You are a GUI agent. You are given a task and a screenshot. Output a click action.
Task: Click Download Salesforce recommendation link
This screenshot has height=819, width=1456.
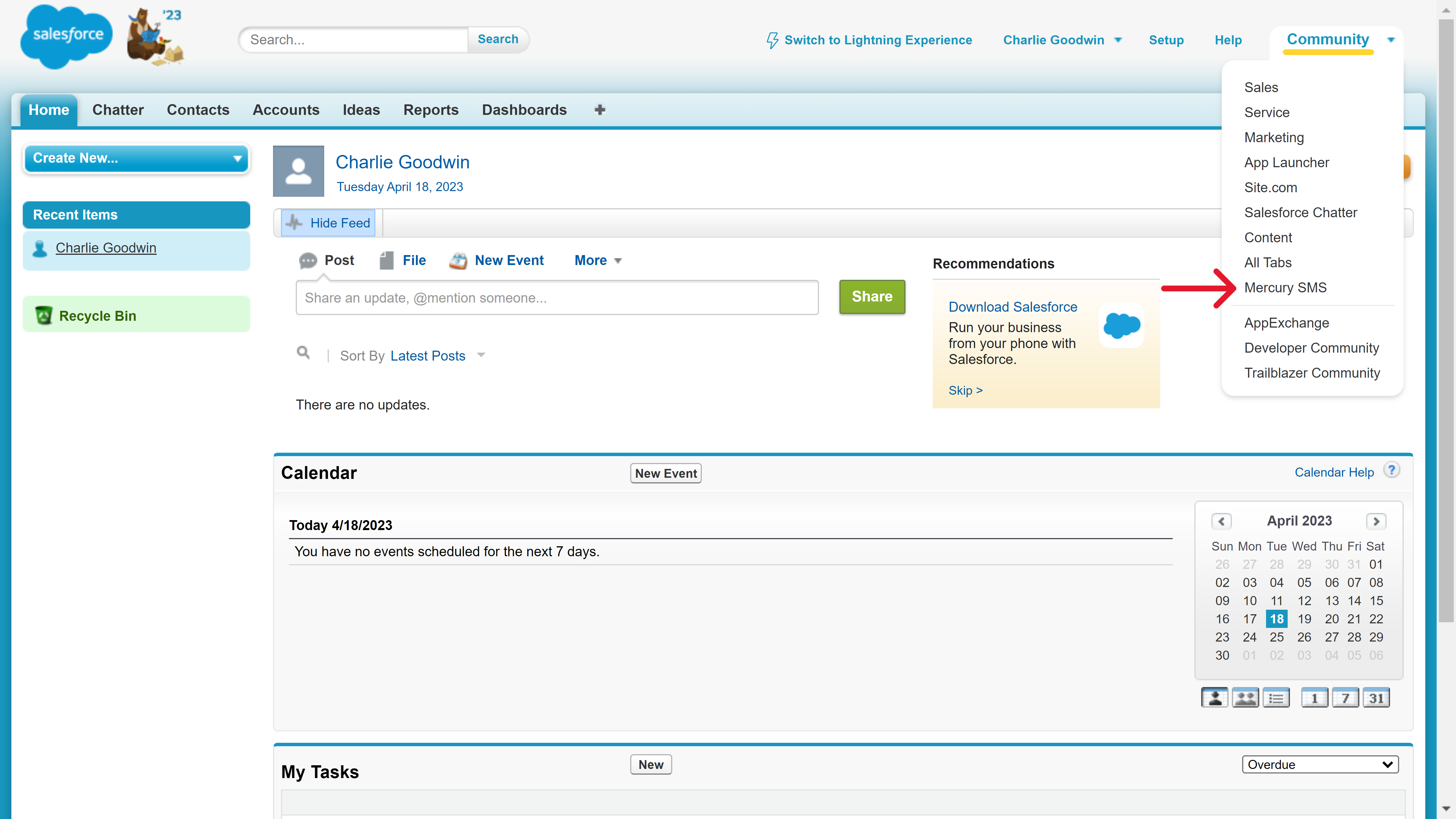(1013, 307)
